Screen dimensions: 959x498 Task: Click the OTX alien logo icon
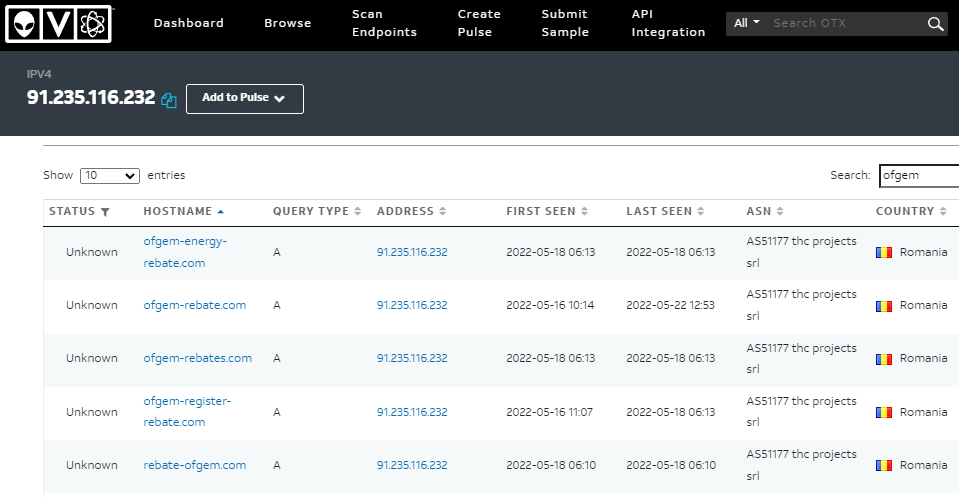point(24,24)
